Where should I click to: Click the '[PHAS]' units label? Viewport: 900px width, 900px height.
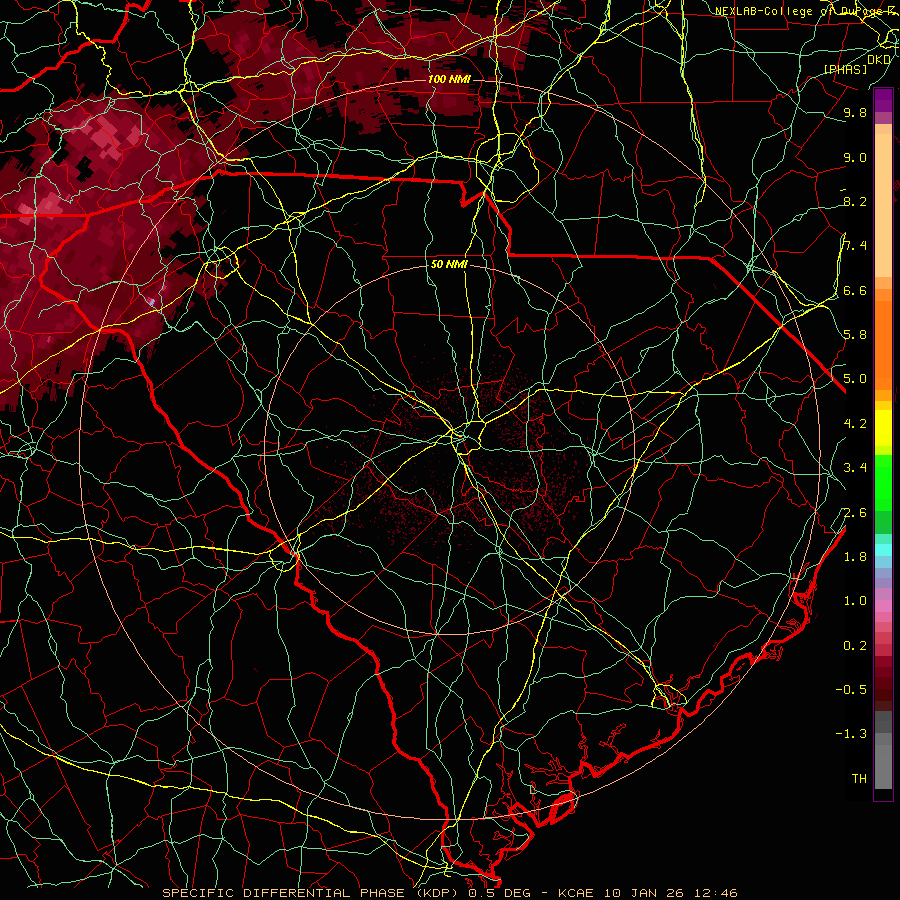click(x=845, y=69)
